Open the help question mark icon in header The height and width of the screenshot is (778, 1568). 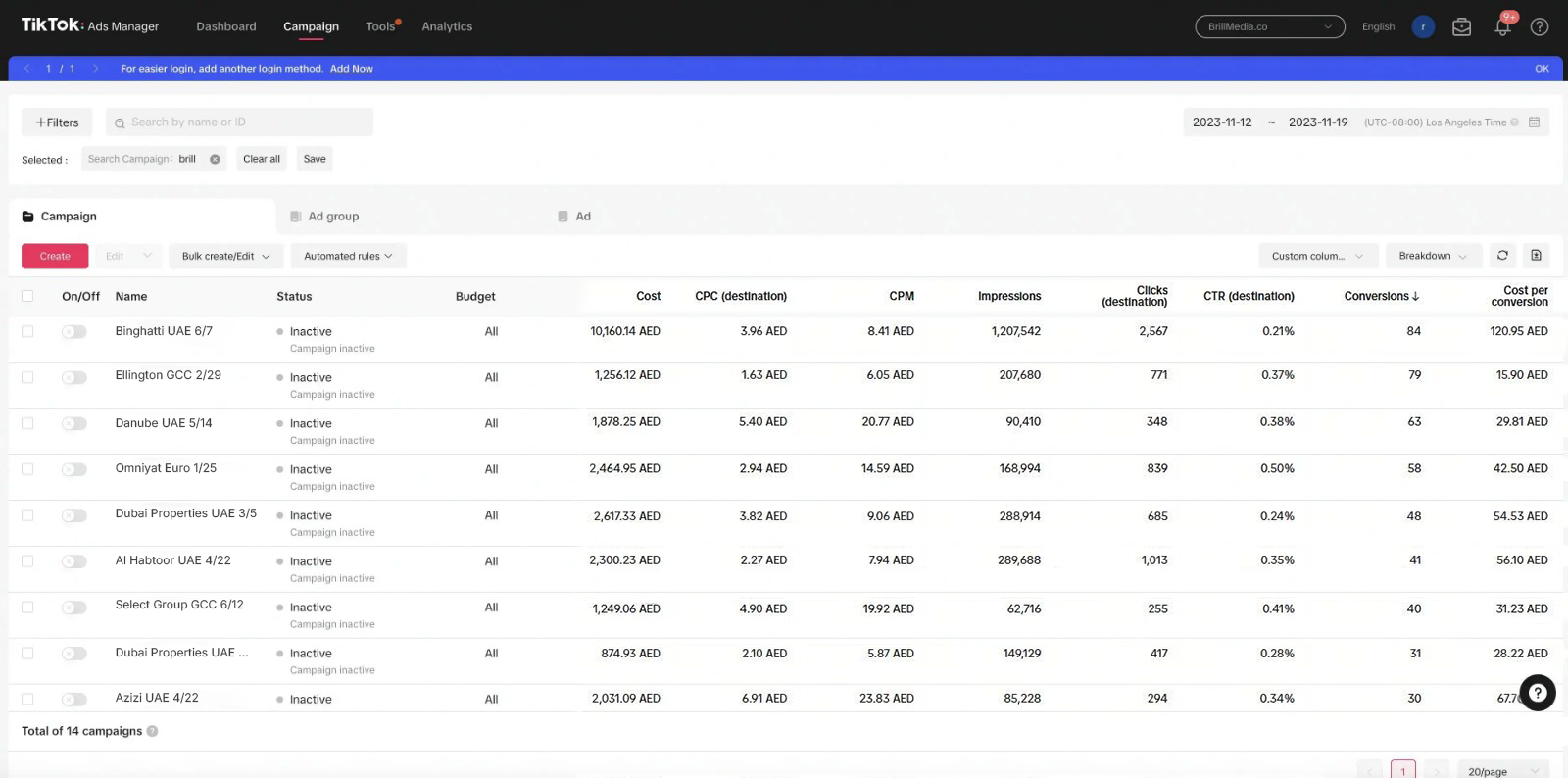[1540, 27]
